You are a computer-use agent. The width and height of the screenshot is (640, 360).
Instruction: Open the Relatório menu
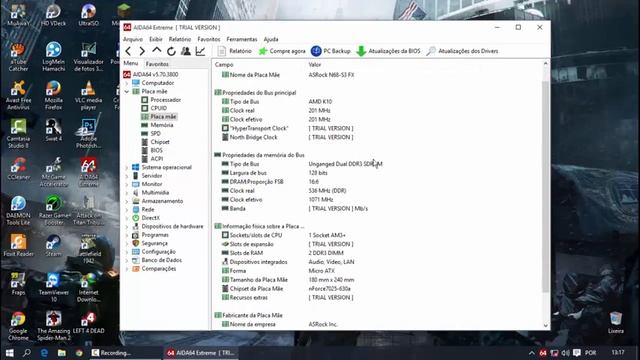(x=180, y=39)
